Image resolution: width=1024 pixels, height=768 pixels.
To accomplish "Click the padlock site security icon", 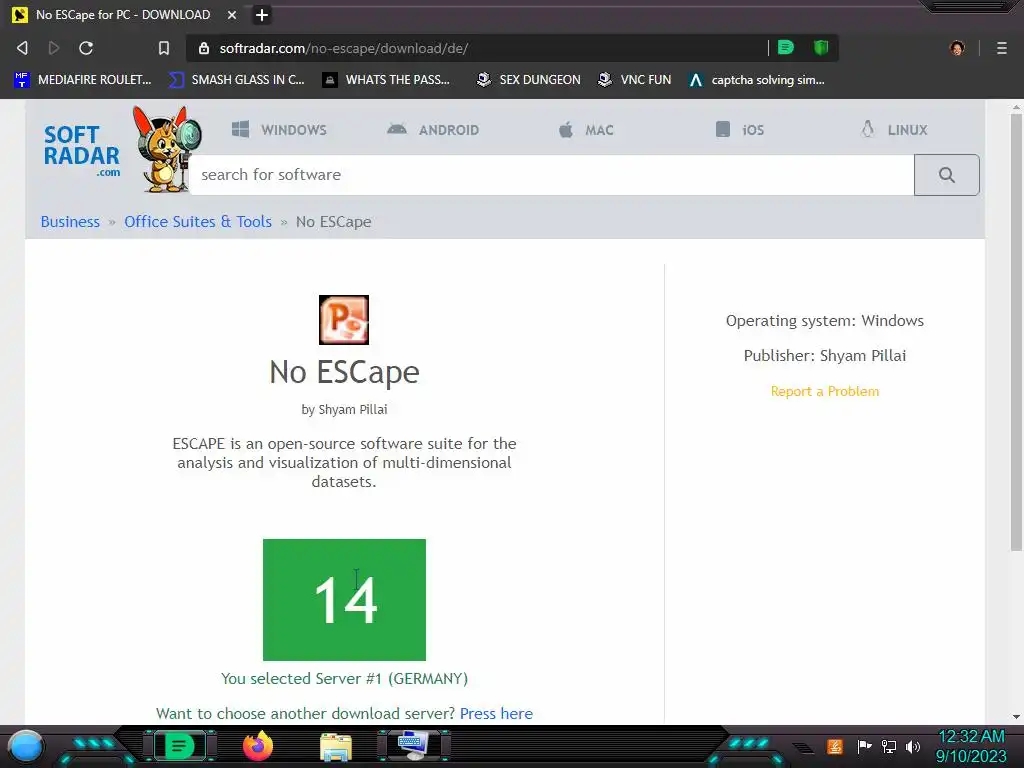I will [x=204, y=48].
